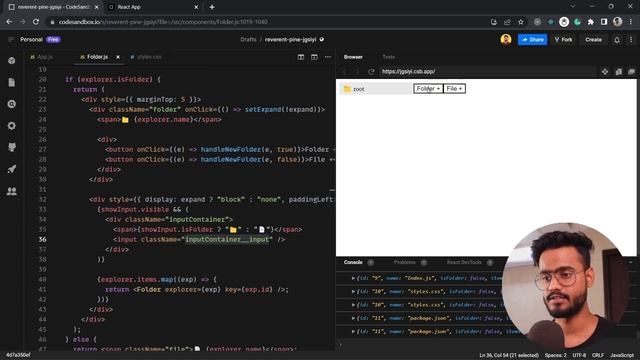Open Configuration gear in the sidebar
Viewport: 640px width, 360px height.
[12, 126]
